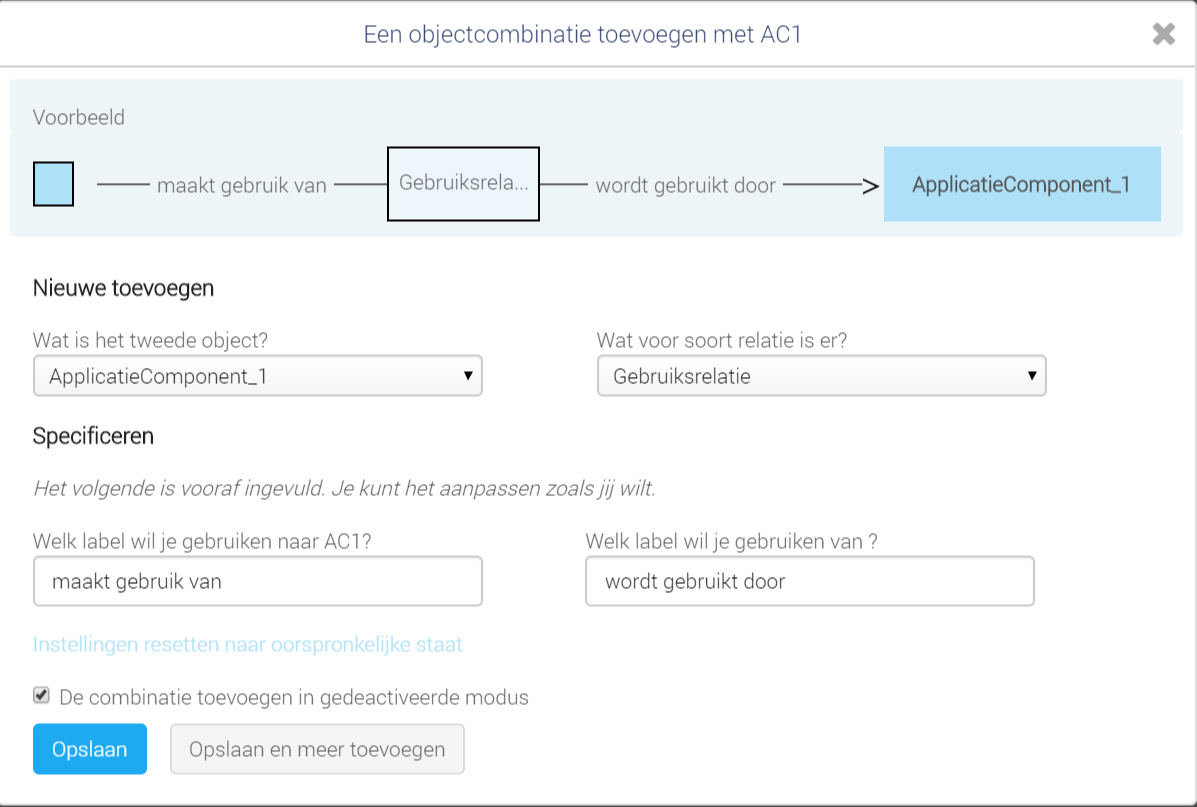Click 'Instellingen resetten naar oorspronkelijke staat' link
The height and width of the screenshot is (807, 1197).
[x=247, y=644]
